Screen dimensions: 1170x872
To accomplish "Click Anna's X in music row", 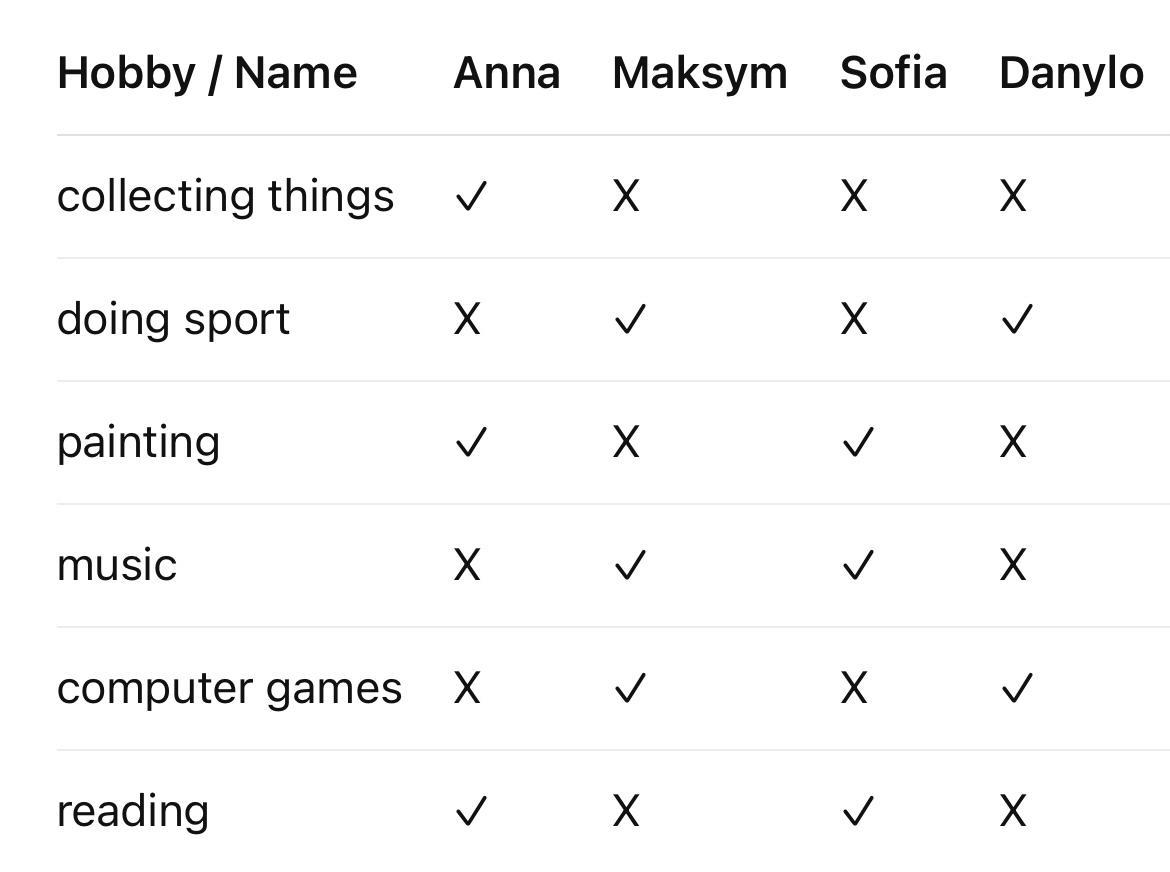I will click(x=467, y=566).
